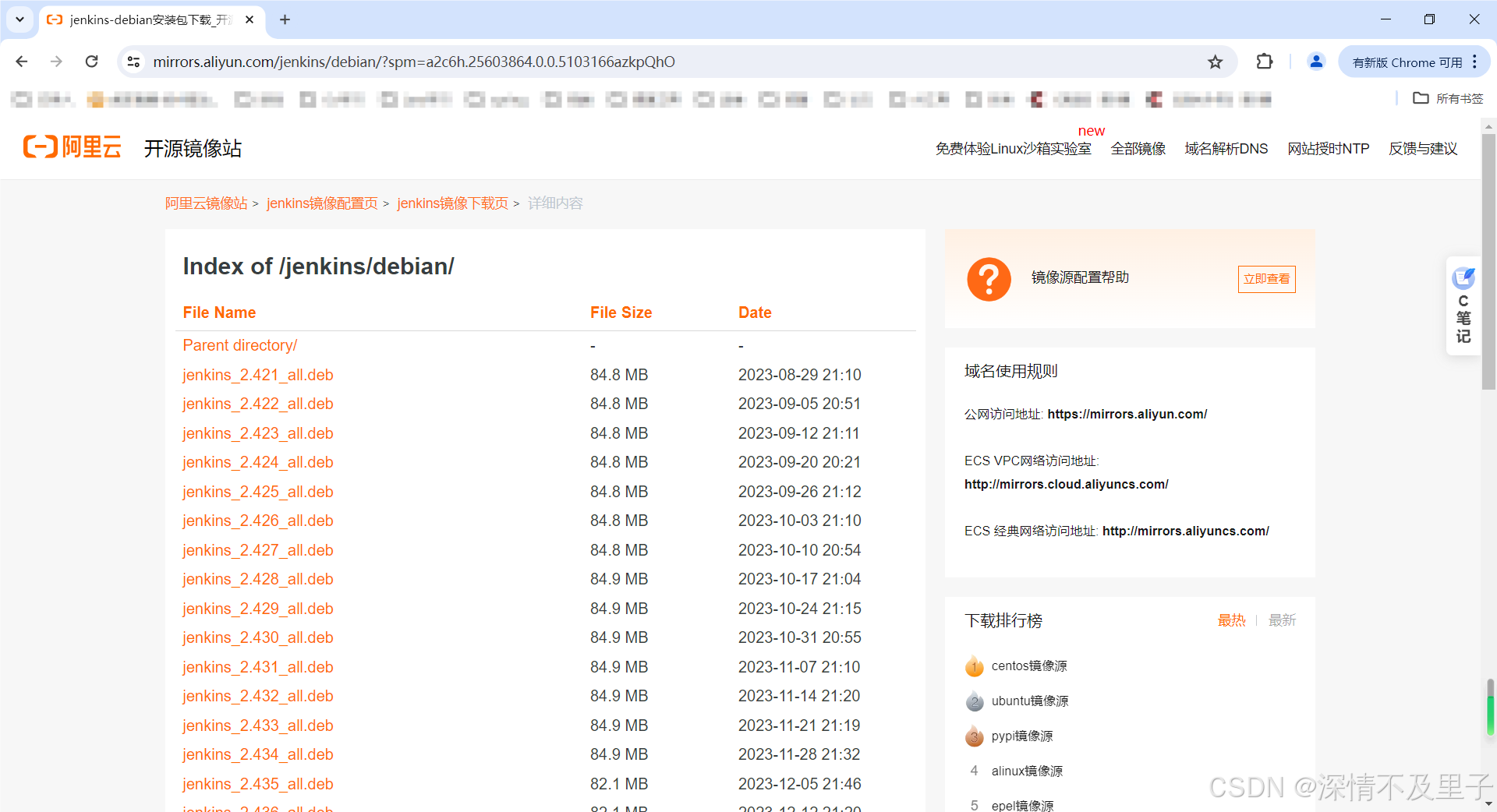Click the scrollbar down arrow

pyautogui.click(x=1488, y=804)
